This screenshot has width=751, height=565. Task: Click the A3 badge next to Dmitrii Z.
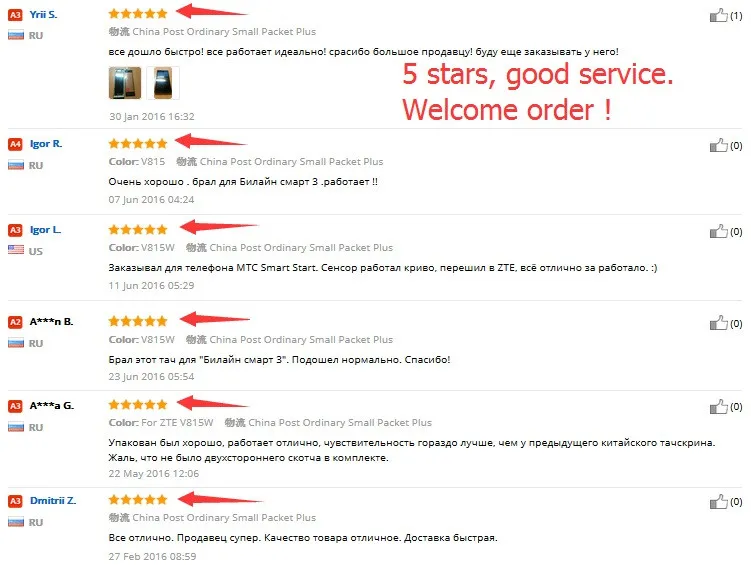pyautogui.click(x=15, y=501)
